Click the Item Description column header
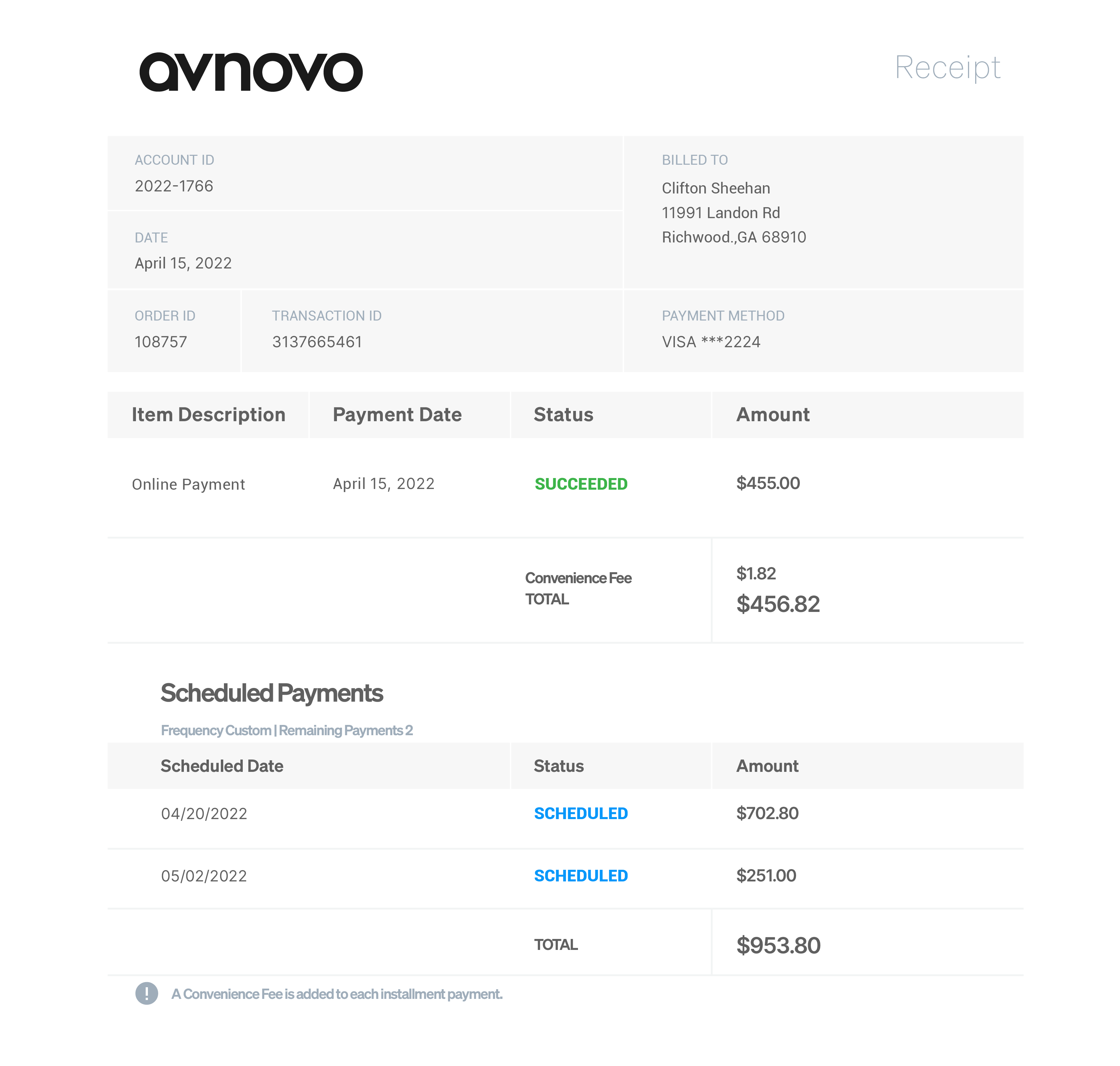The image size is (1120, 1066). click(x=209, y=415)
